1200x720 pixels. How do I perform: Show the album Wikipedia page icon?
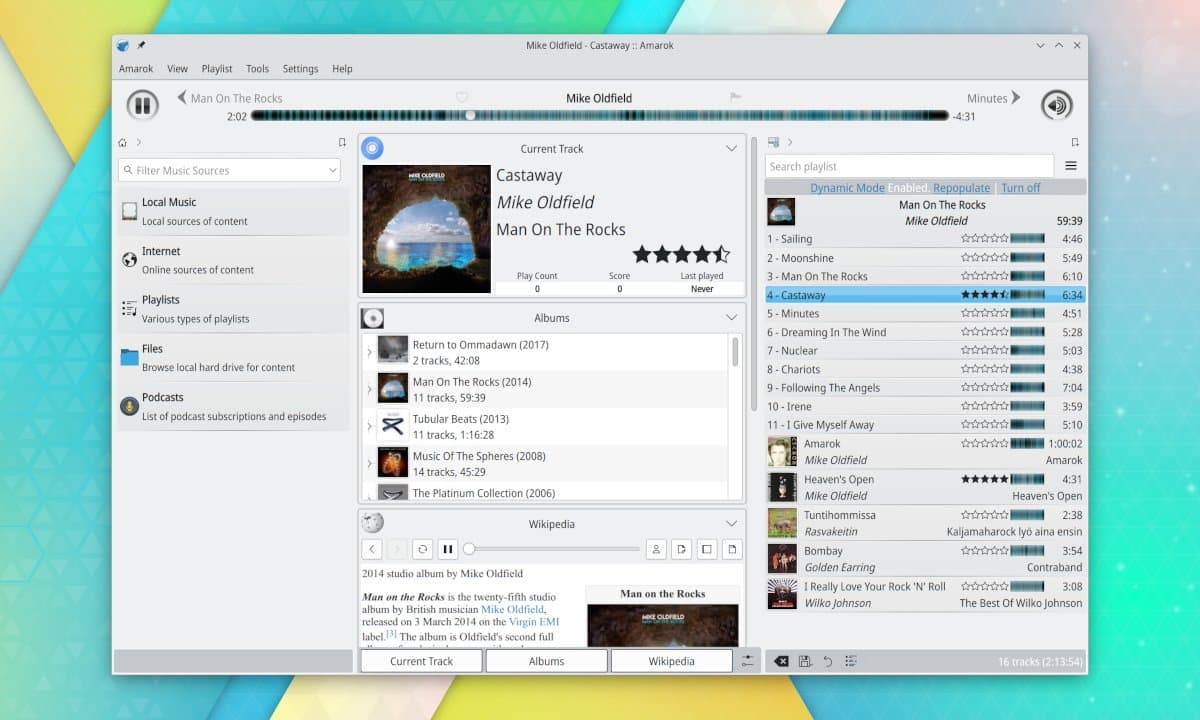[x=705, y=549]
